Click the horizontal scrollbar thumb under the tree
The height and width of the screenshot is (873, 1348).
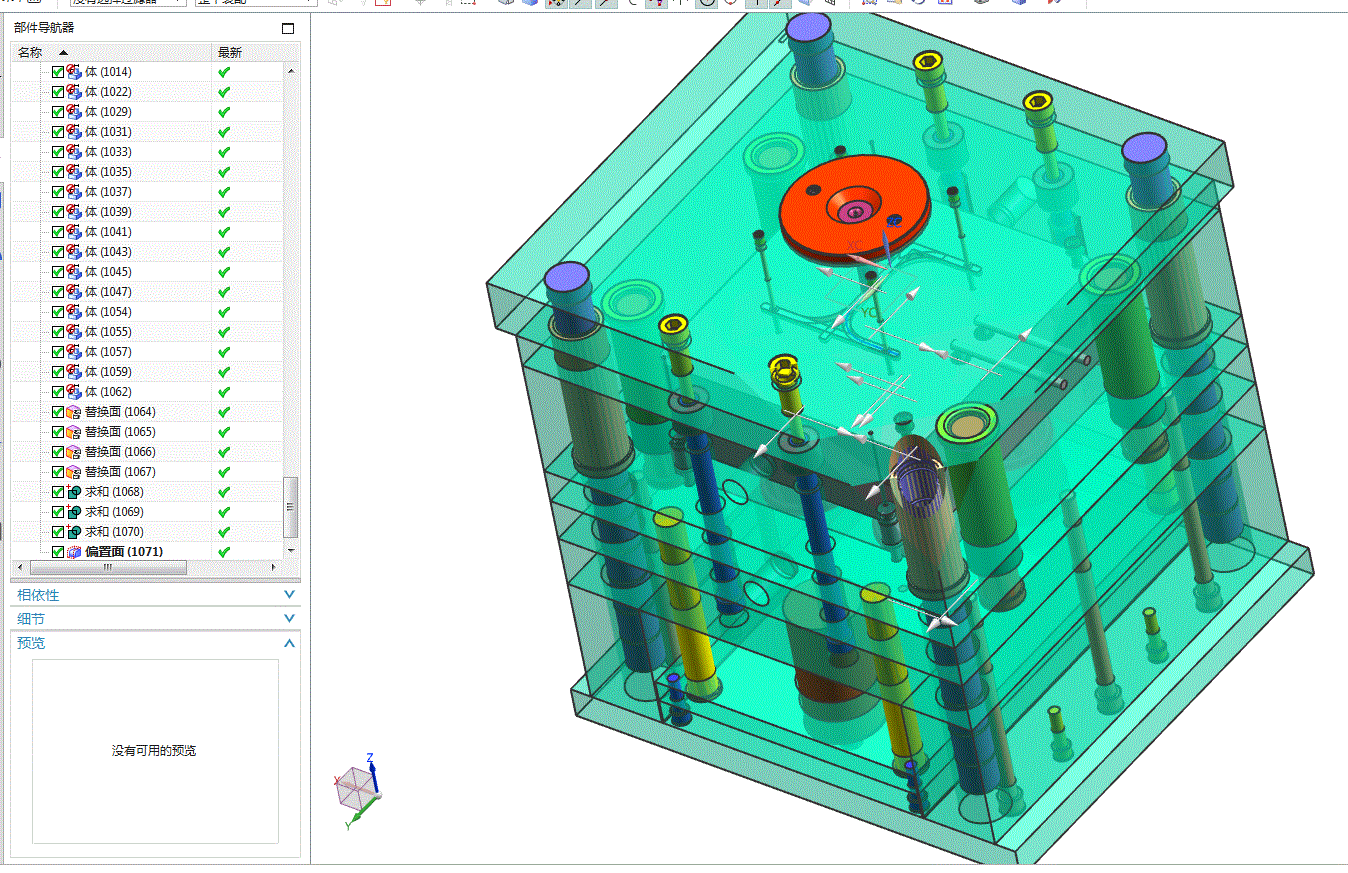tap(108, 567)
